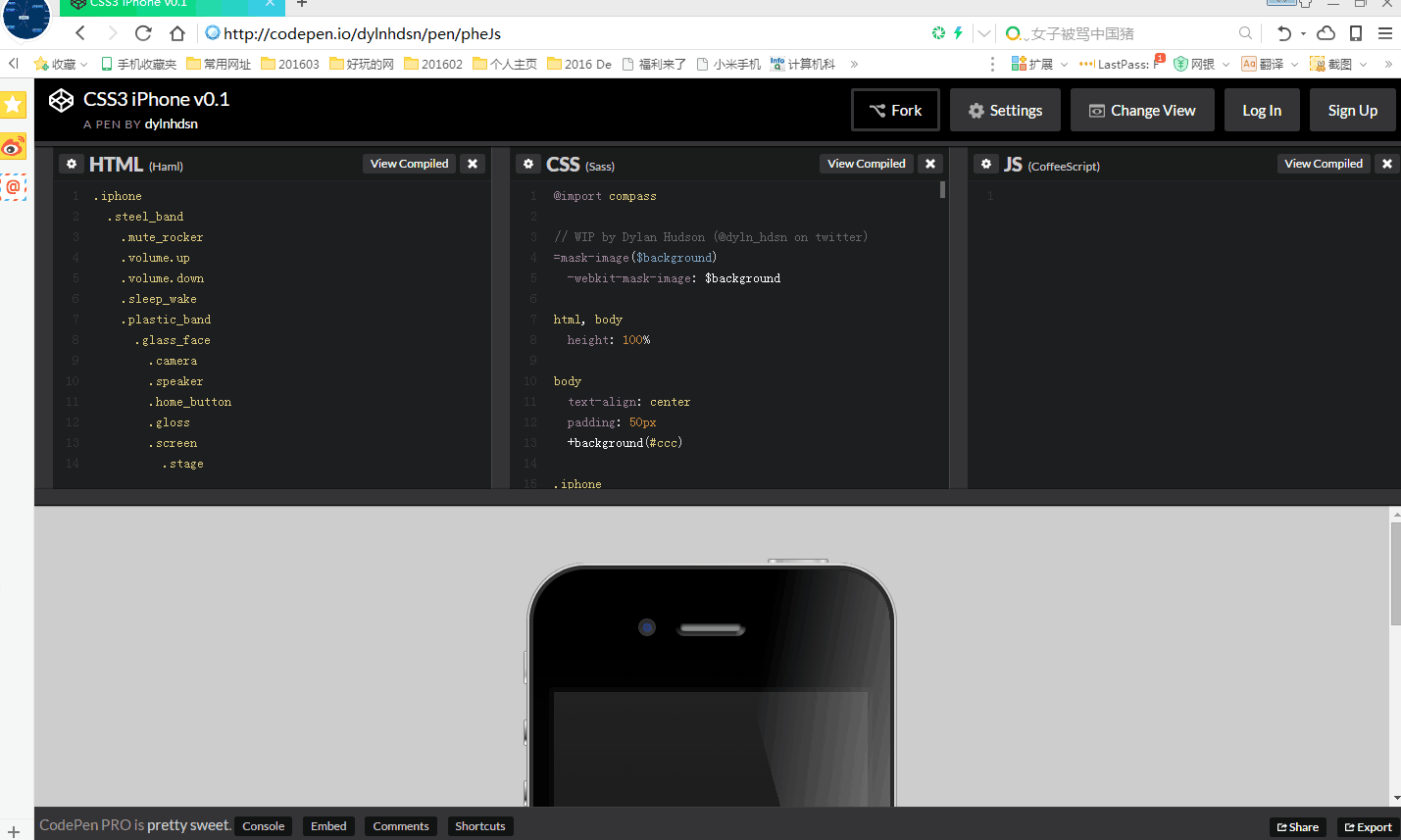Click preview pane vertical scrollbar thumb
1401x840 pixels.
1396,574
